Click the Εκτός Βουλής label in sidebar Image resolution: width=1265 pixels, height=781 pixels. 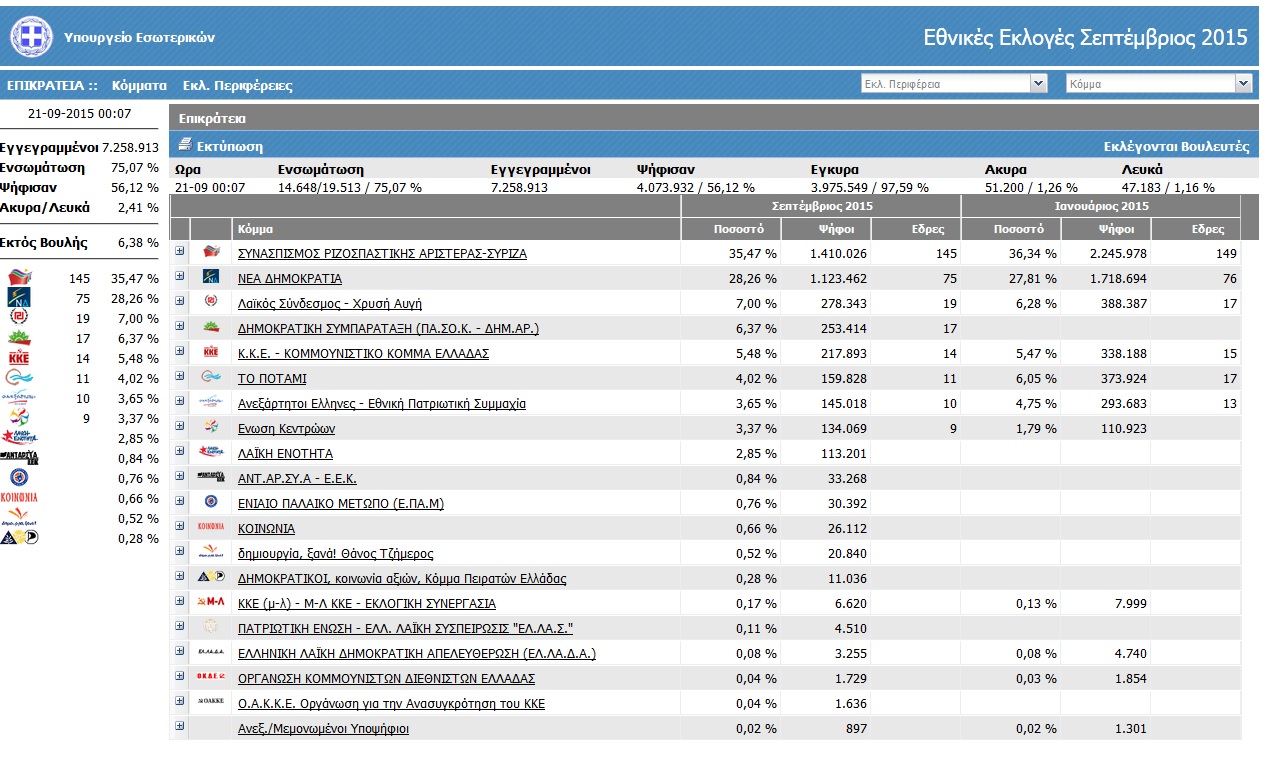pyautogui.click(x=44, y=242)
